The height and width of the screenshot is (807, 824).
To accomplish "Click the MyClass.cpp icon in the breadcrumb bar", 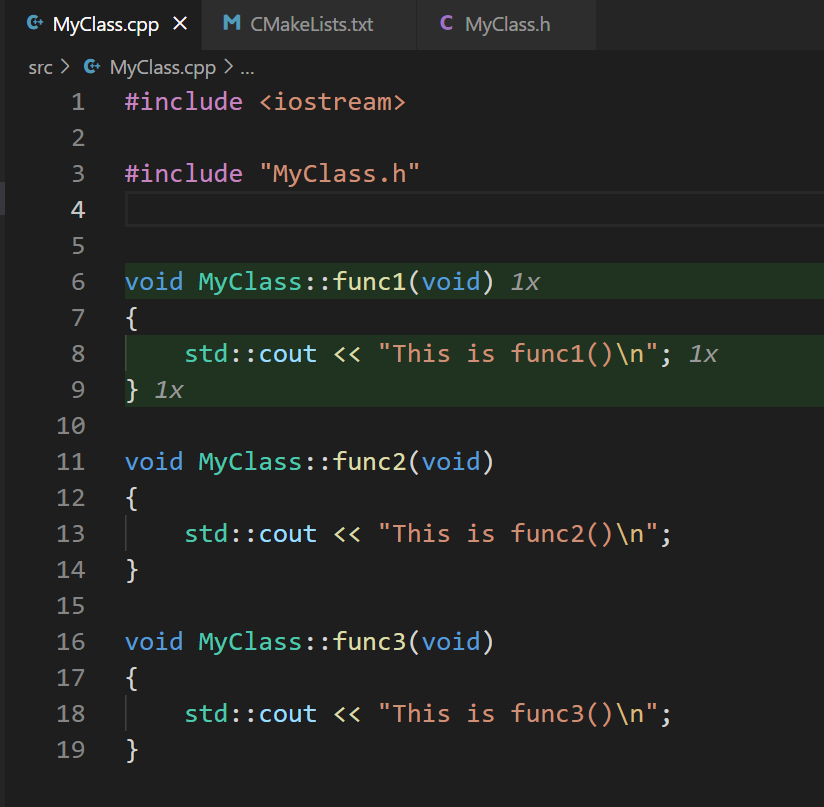I will [93, 67].
